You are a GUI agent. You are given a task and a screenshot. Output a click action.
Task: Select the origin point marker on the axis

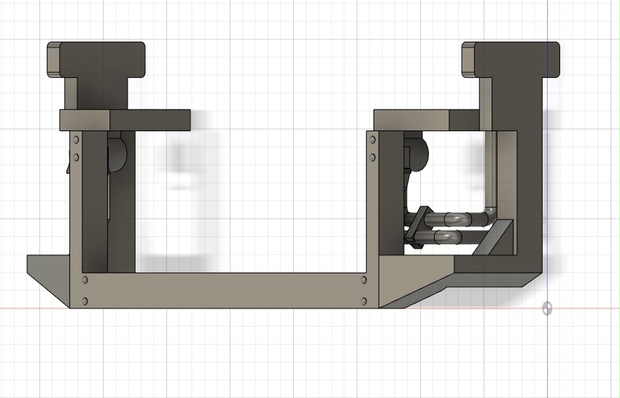(x=547, y=308)
